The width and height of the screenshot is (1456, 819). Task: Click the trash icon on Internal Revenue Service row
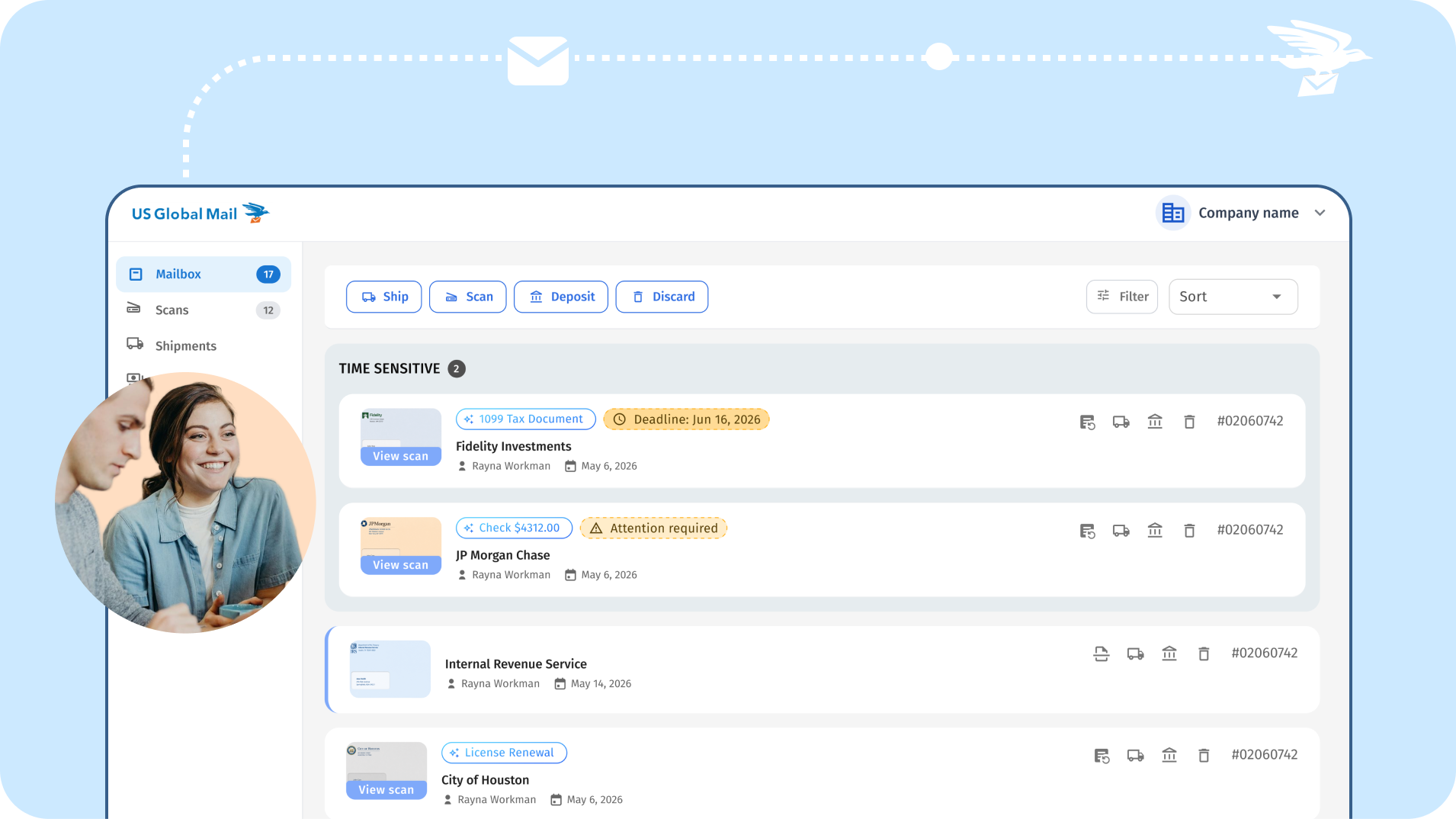(x=1204, y=654)
